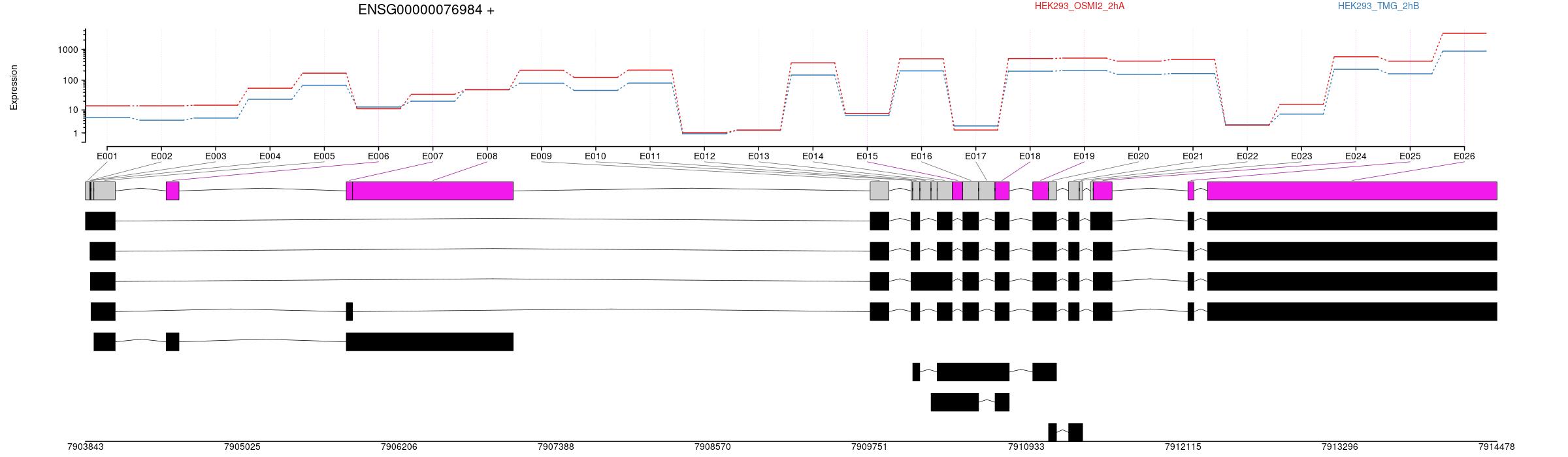Click the E013 exon label
The image size is (1568, 457).
pos(759,156)
